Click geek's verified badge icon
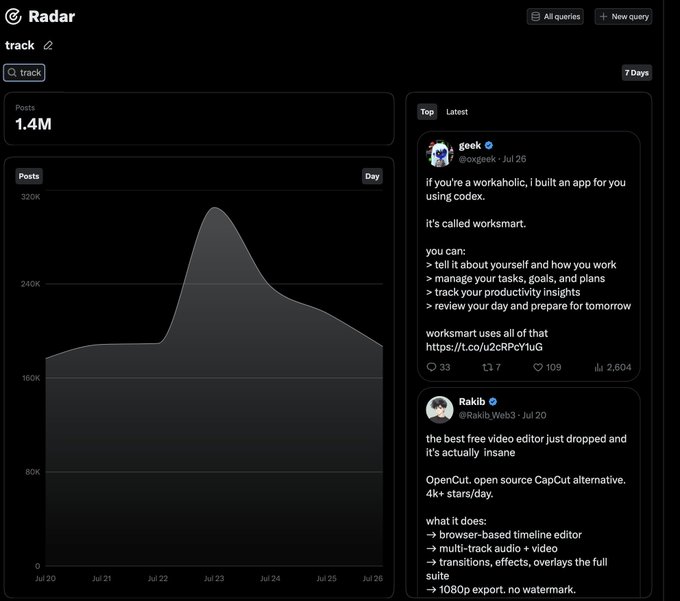 [x=489, y=145]
